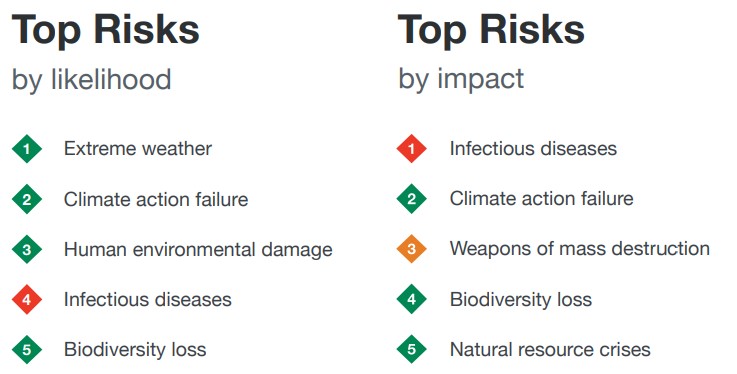Select the red diamond 4 beside Infectious diseases

pos(27,299)
